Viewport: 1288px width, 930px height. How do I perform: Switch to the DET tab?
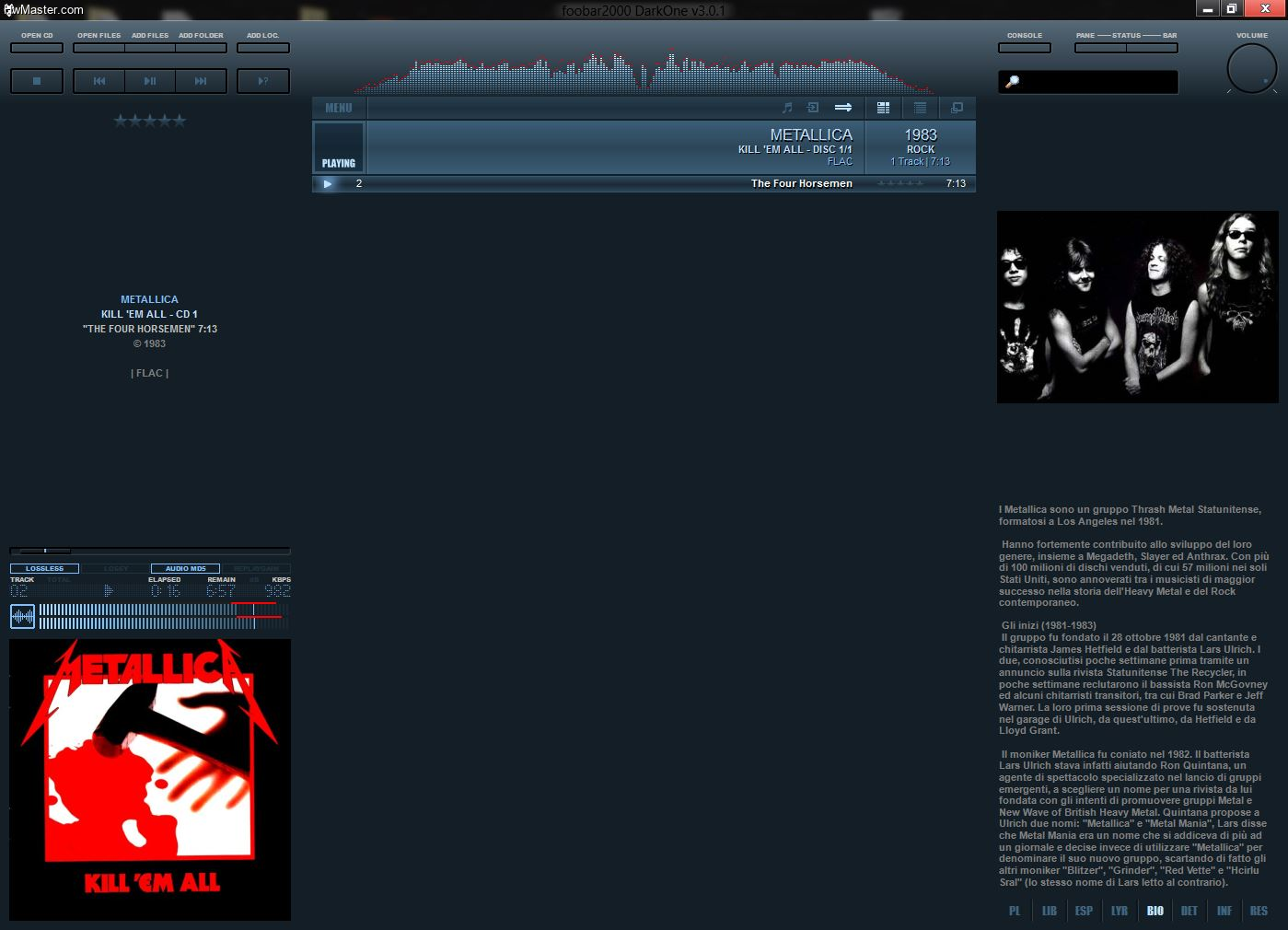tap(1189, 911)
